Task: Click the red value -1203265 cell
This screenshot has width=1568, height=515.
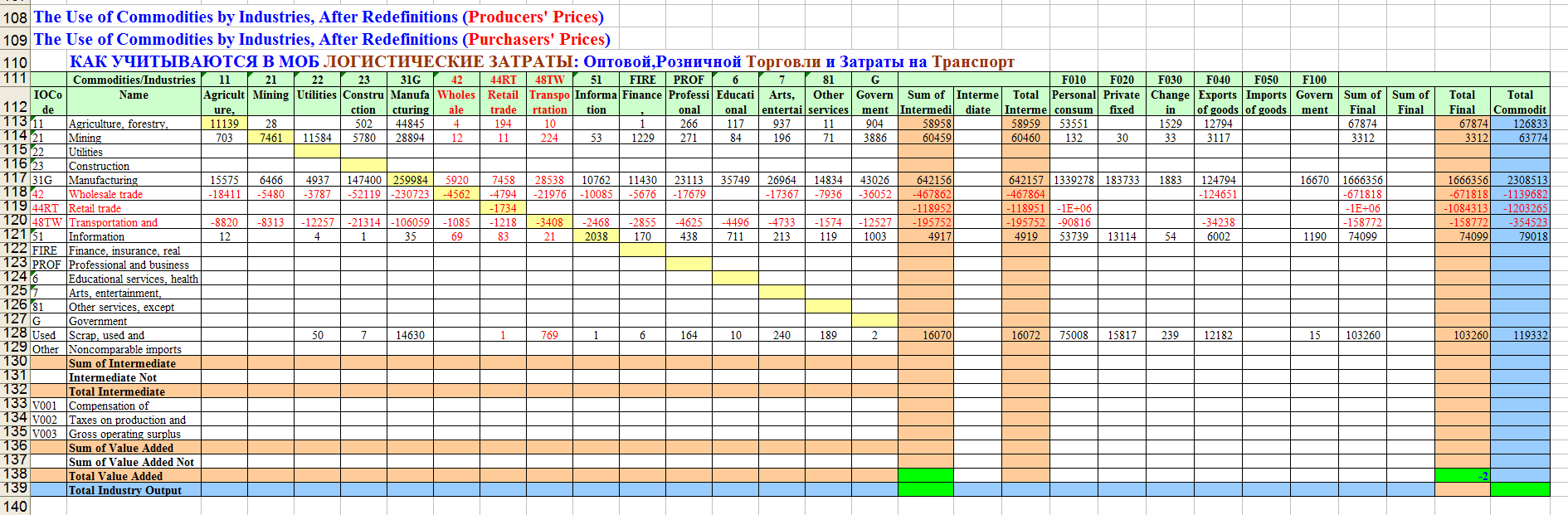Action: point(1520,208)
